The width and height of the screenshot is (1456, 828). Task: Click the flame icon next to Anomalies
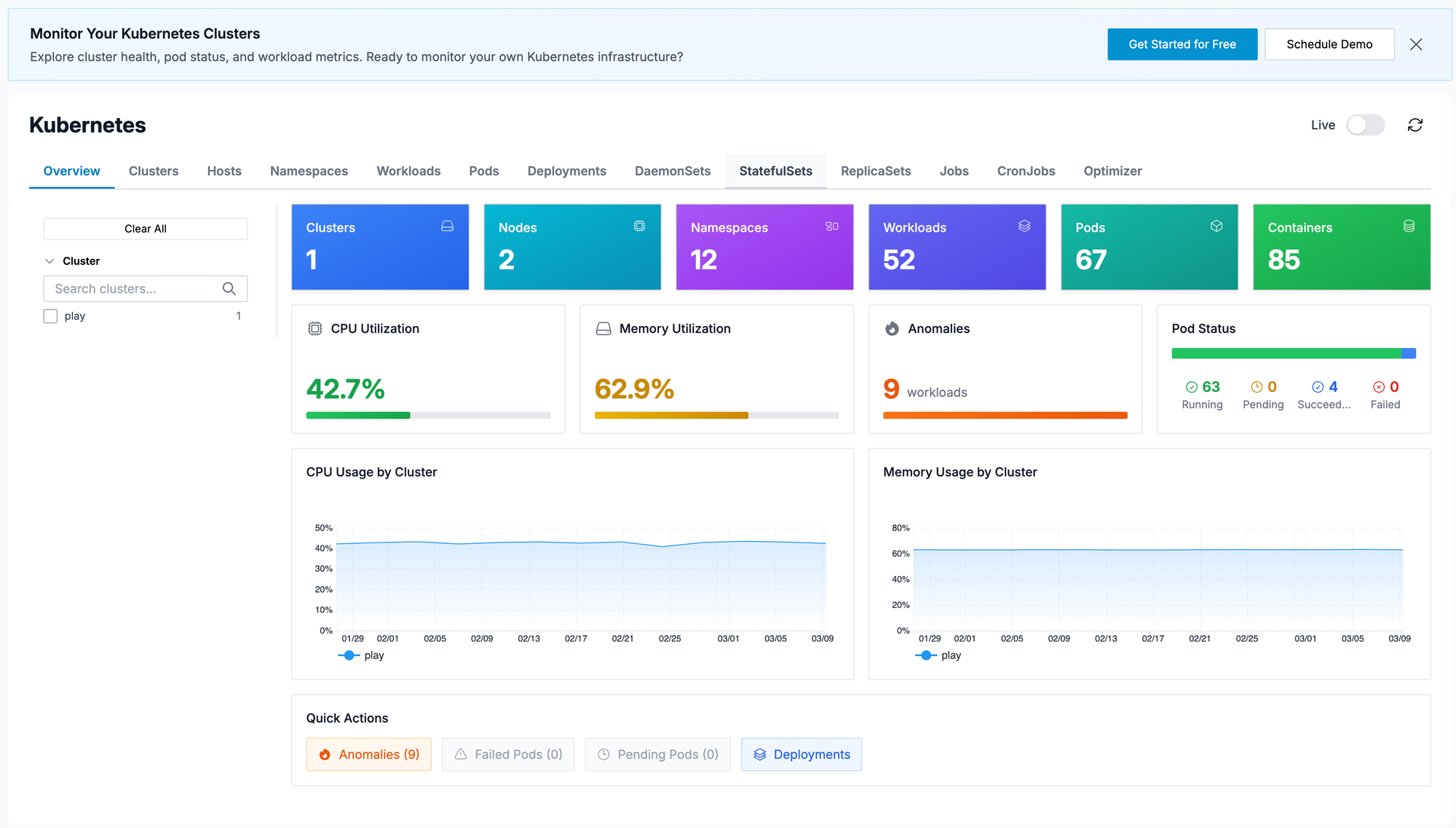pyautogui.click(x=892, y=328)
